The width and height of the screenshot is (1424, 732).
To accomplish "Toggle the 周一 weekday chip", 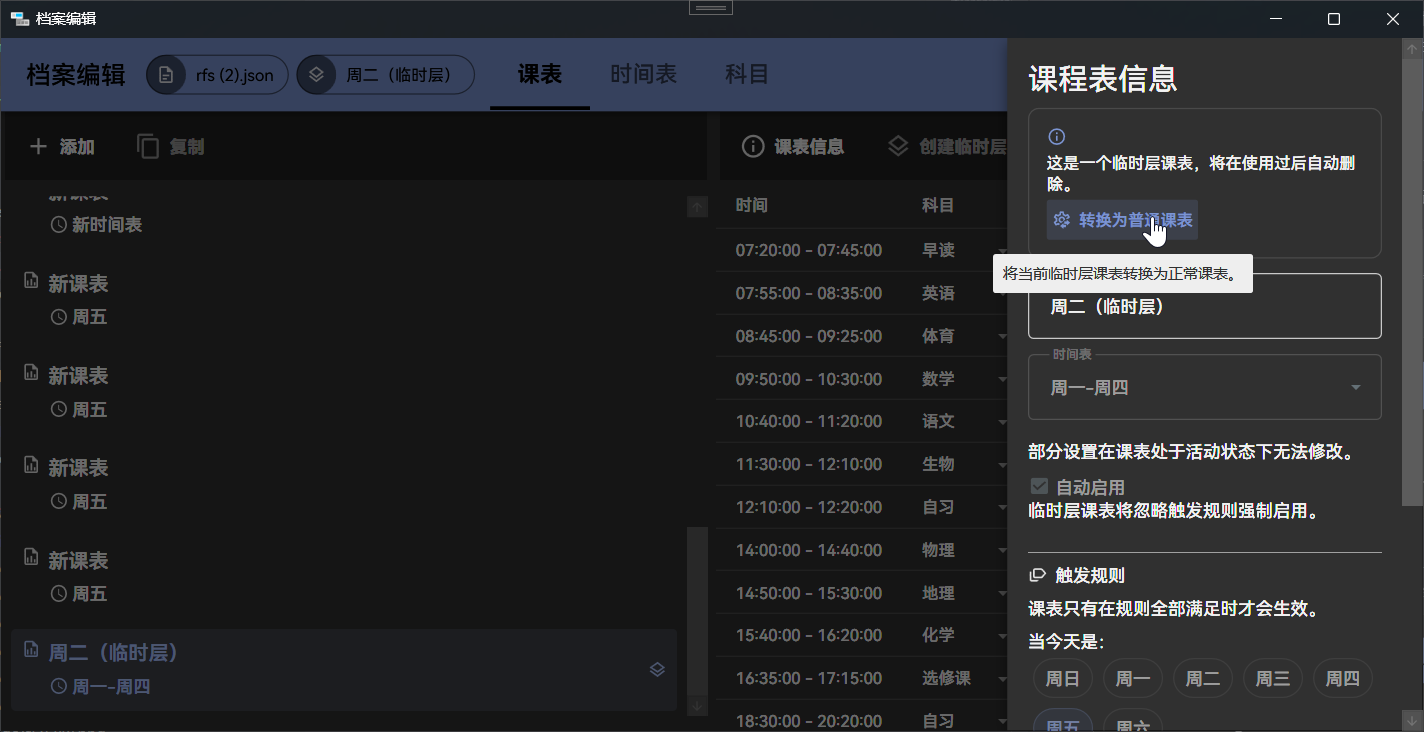I will 1132,679.
